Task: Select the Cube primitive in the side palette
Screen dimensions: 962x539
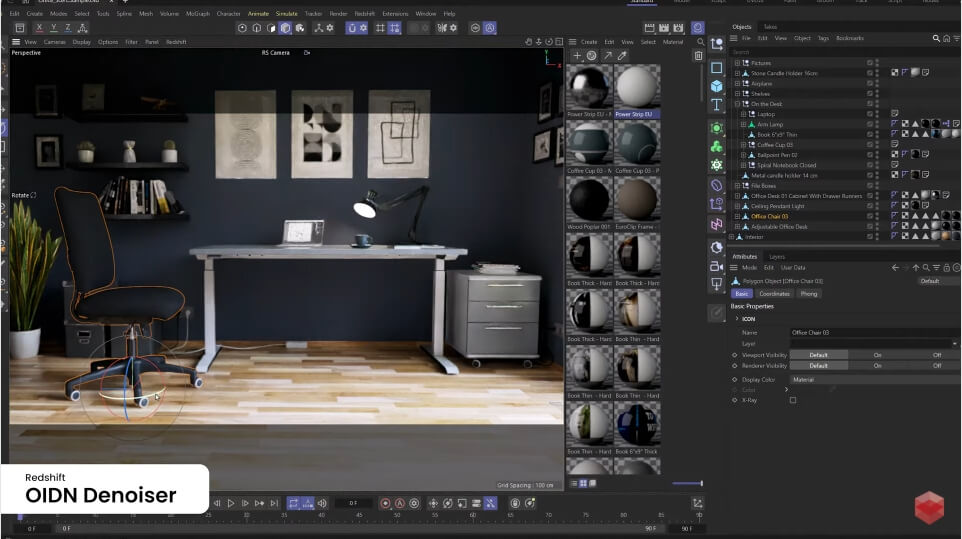Action: 716,86
